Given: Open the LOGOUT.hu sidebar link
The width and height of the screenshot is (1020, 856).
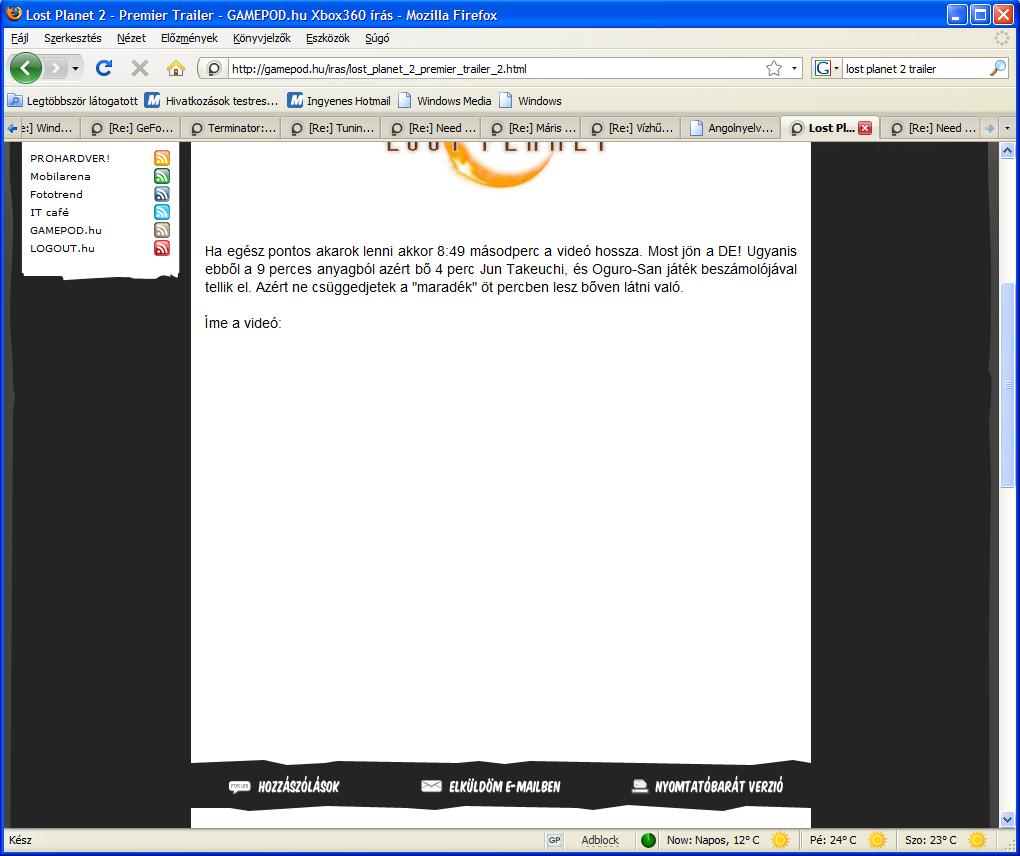Looking at the screenshot, I should [x=62, y=248].
